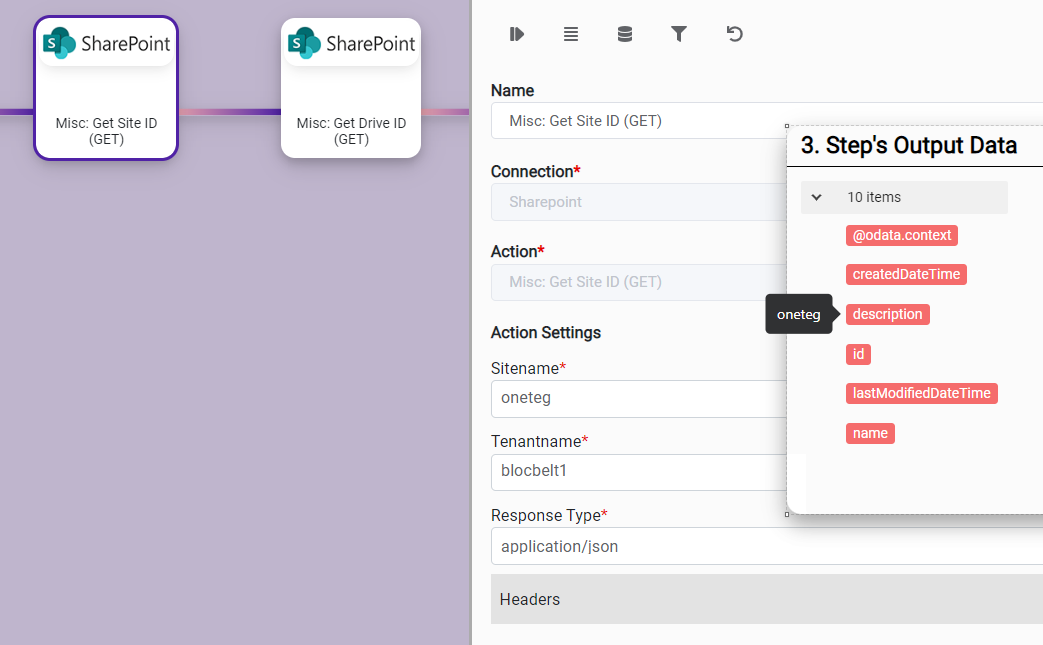Open the Connection Sharepoint dropdown
This screenshot has height=645, width=1043.
point(638,202)
